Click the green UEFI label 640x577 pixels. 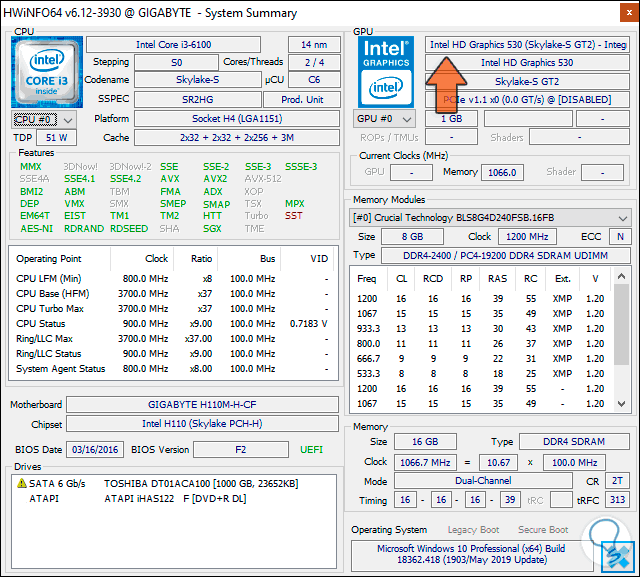click(x=311, y=450)
